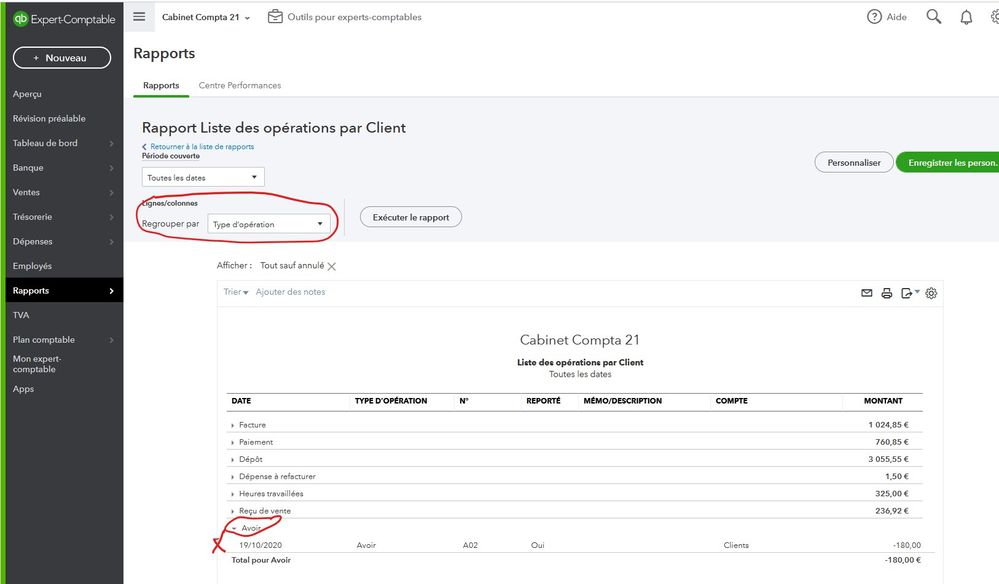Open the Période couverte dropdown

(x=203, y=178)
